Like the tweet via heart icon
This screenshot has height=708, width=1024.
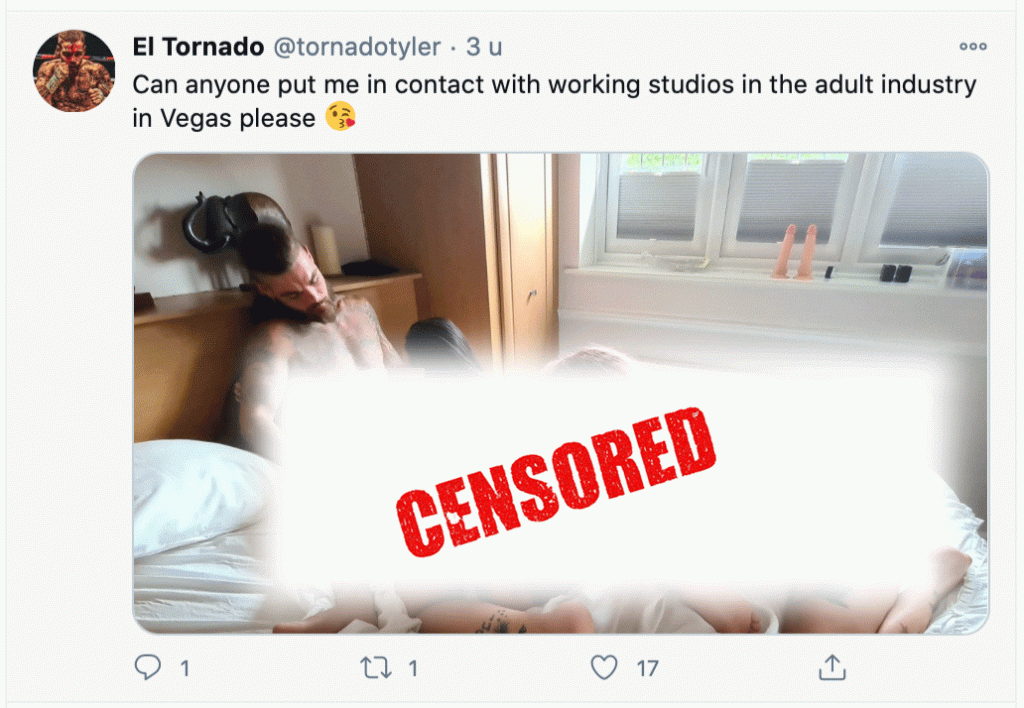click(603, 668)
